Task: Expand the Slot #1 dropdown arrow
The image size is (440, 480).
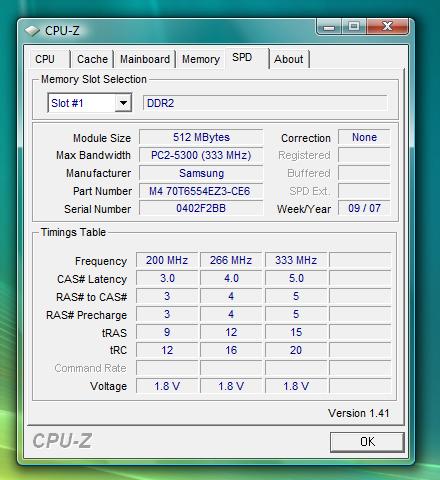Action: (x=123, y=103)
